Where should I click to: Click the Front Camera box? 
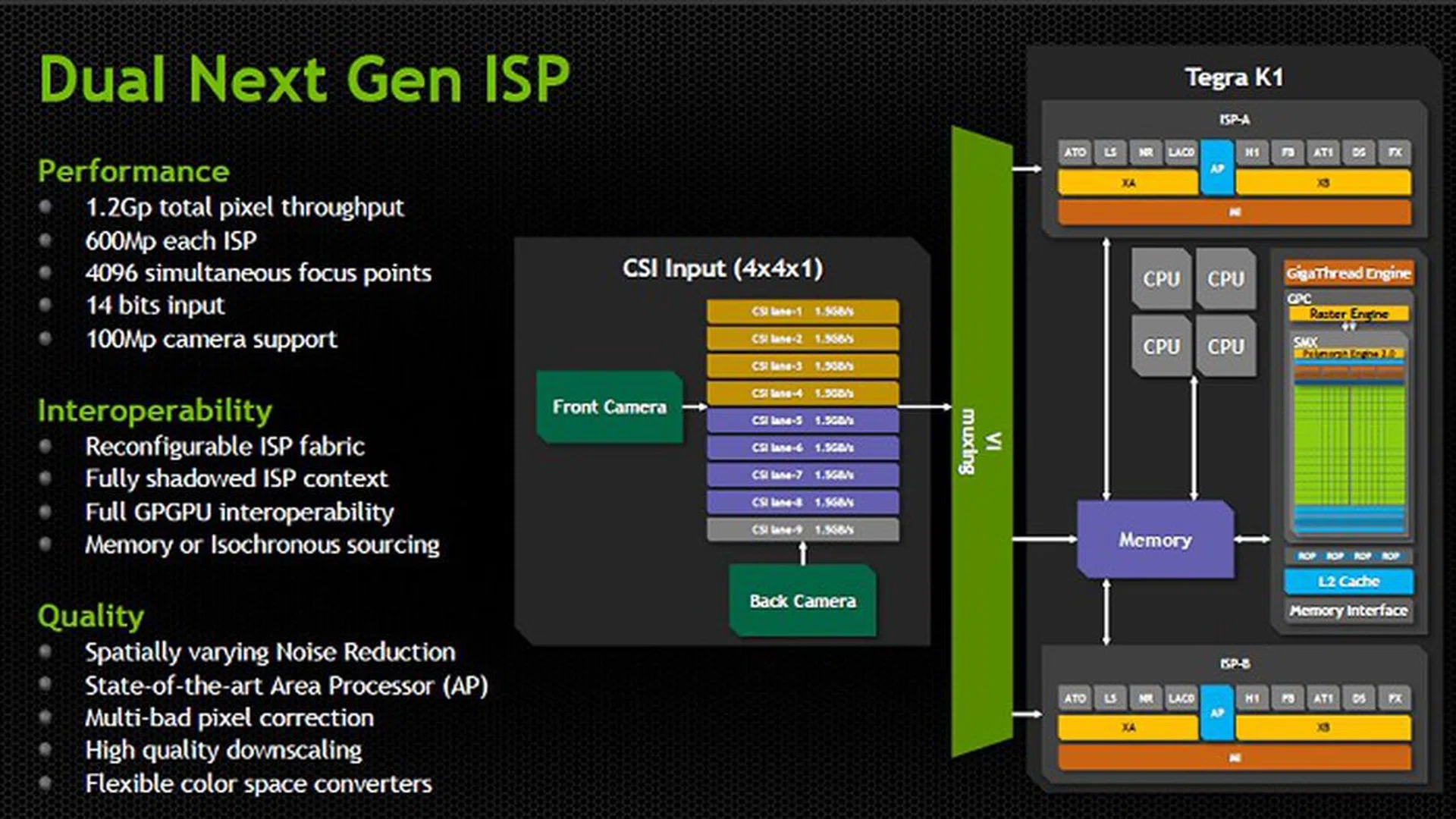[x=609, y=407]
